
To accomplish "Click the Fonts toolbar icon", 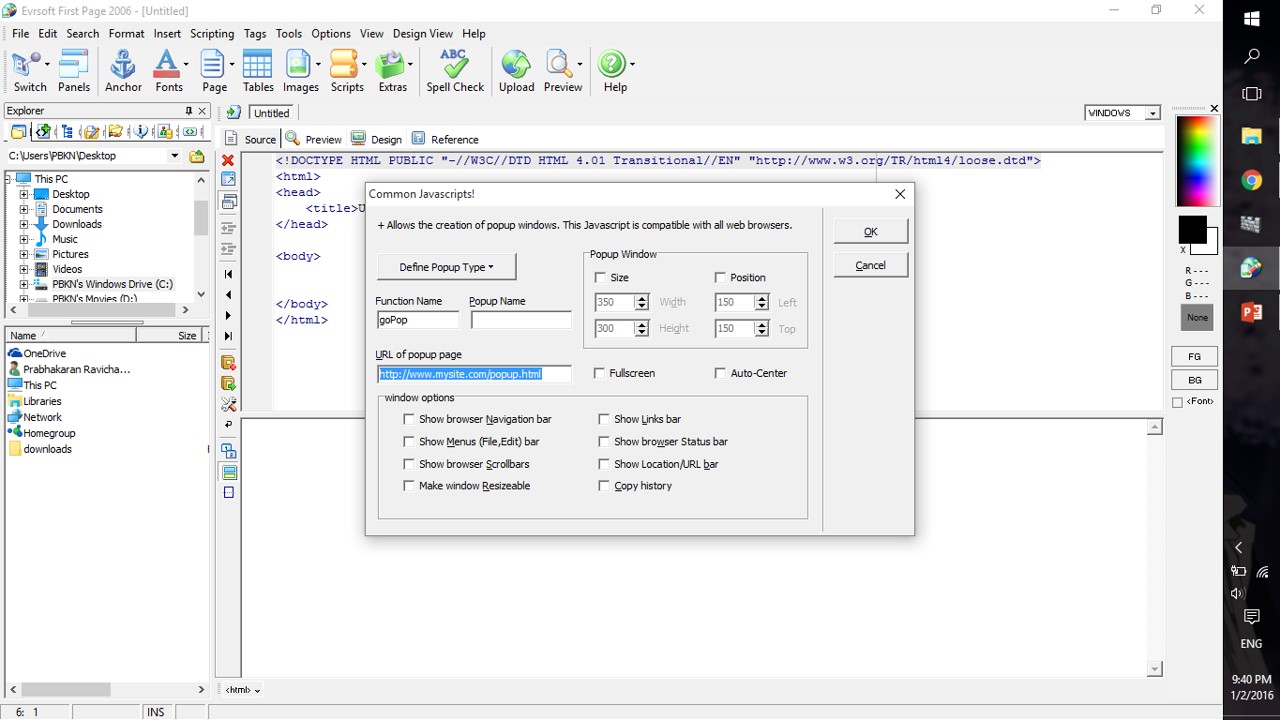I will (x=168, y=71).
